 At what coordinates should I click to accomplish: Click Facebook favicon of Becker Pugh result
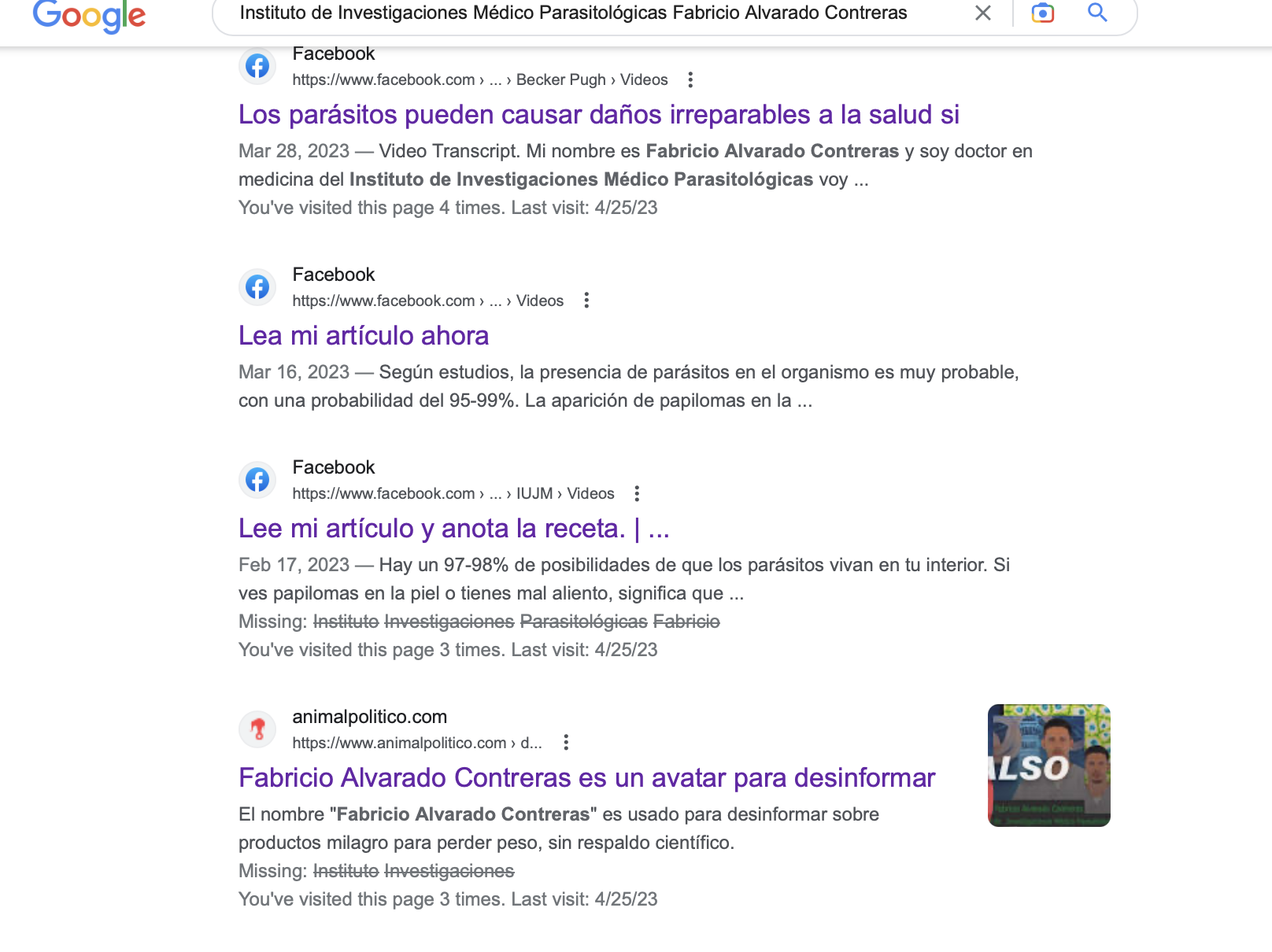pos(257,66)
